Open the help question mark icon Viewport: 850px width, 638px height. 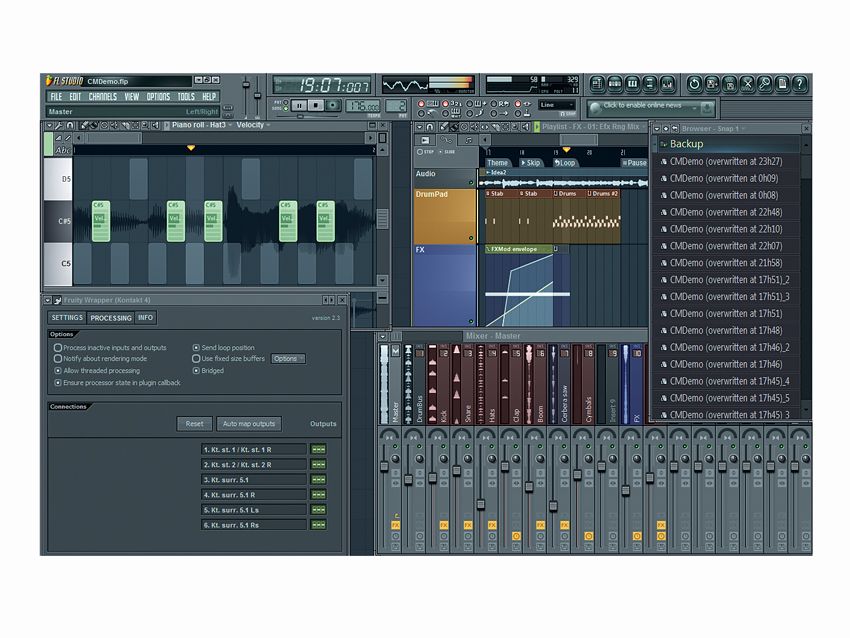click(x=799, y=84)
